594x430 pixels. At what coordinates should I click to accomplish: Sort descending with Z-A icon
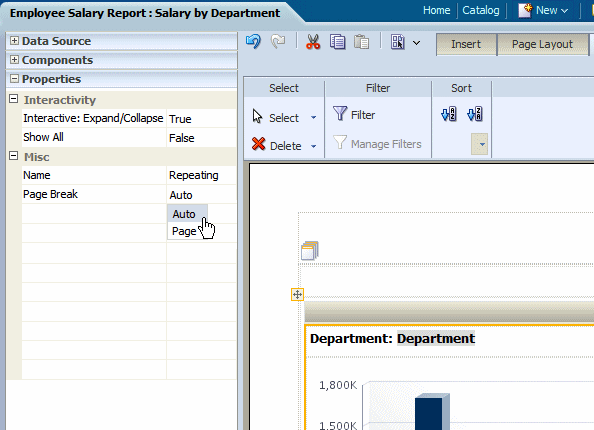475,114
